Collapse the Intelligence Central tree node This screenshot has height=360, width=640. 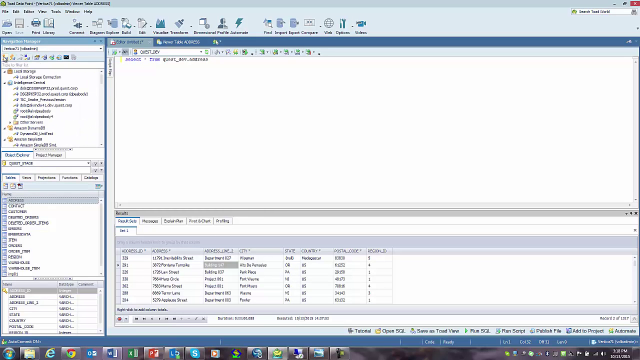5,83
